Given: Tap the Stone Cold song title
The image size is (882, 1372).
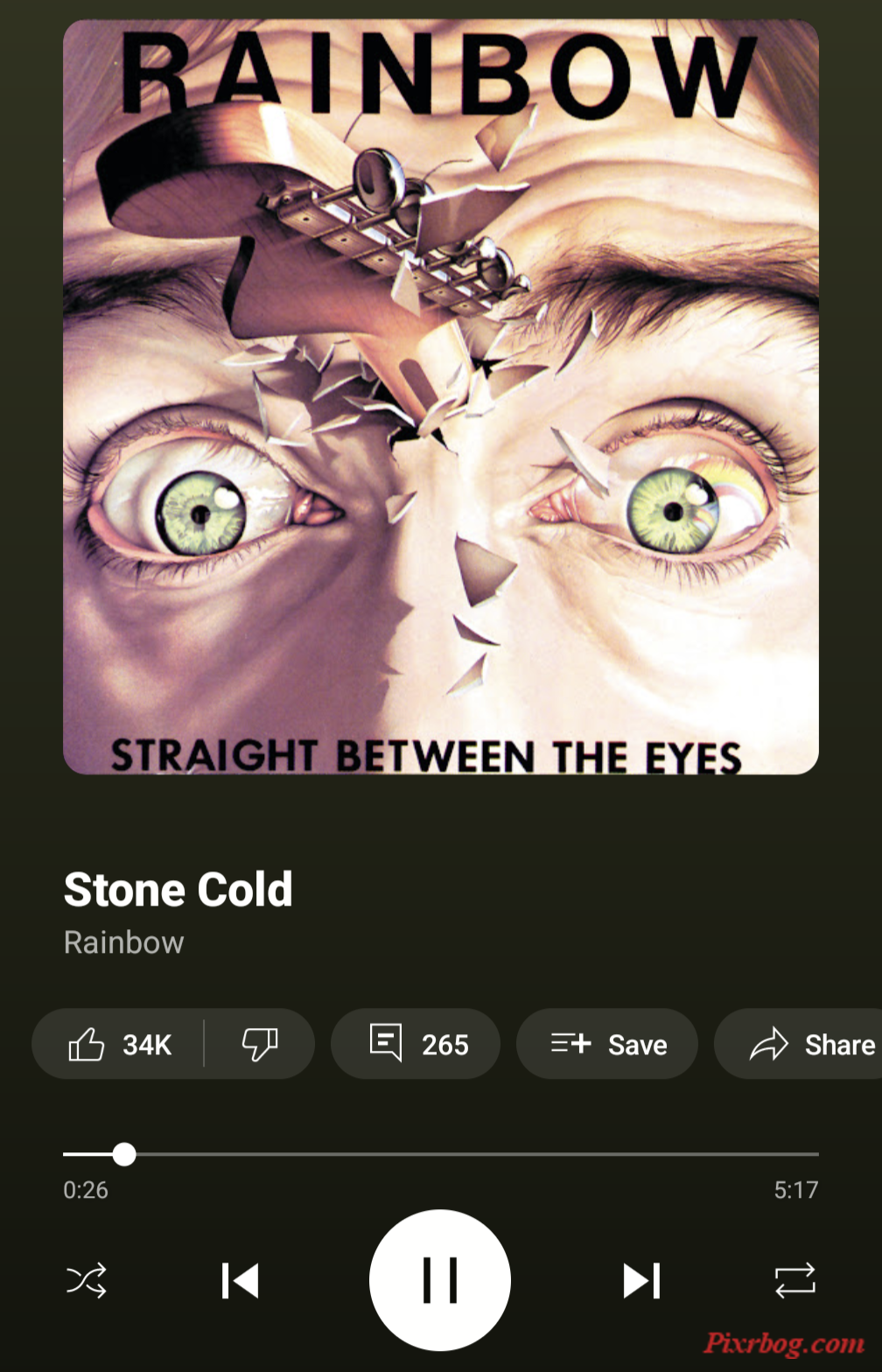Looking at the screenshot, I should pos(178,889).
